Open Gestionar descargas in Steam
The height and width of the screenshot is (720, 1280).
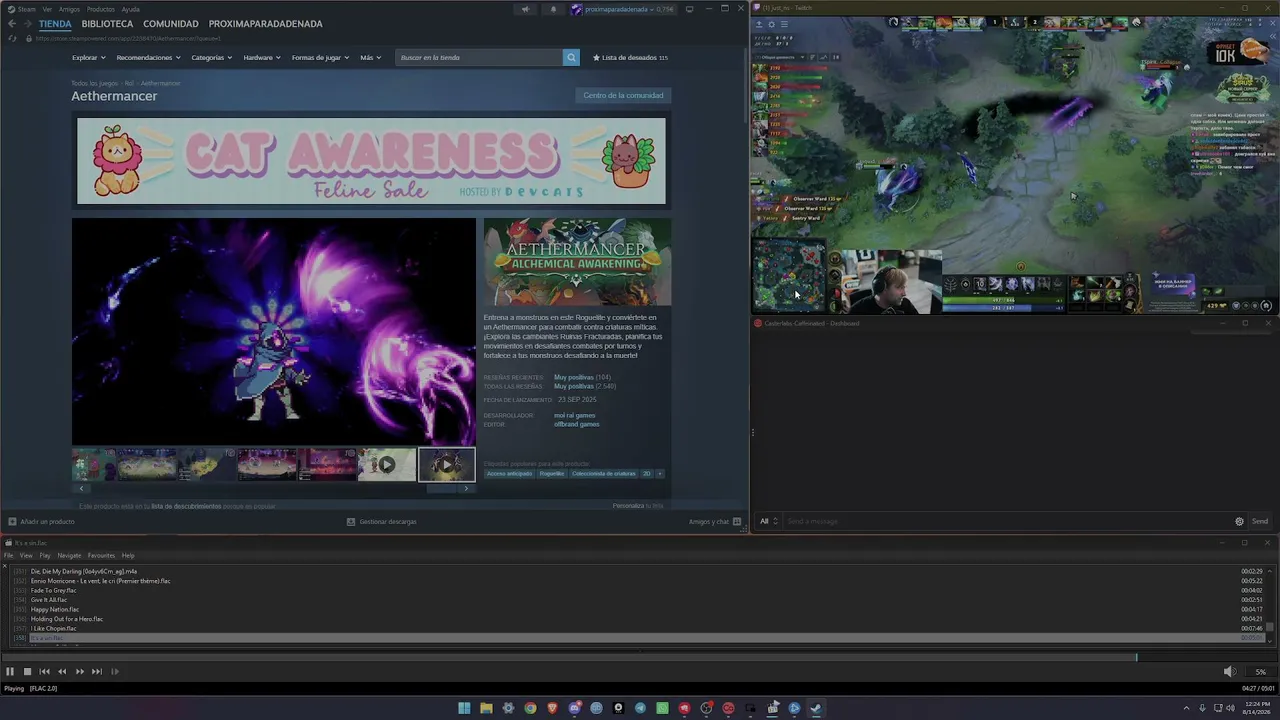point(381,521)
